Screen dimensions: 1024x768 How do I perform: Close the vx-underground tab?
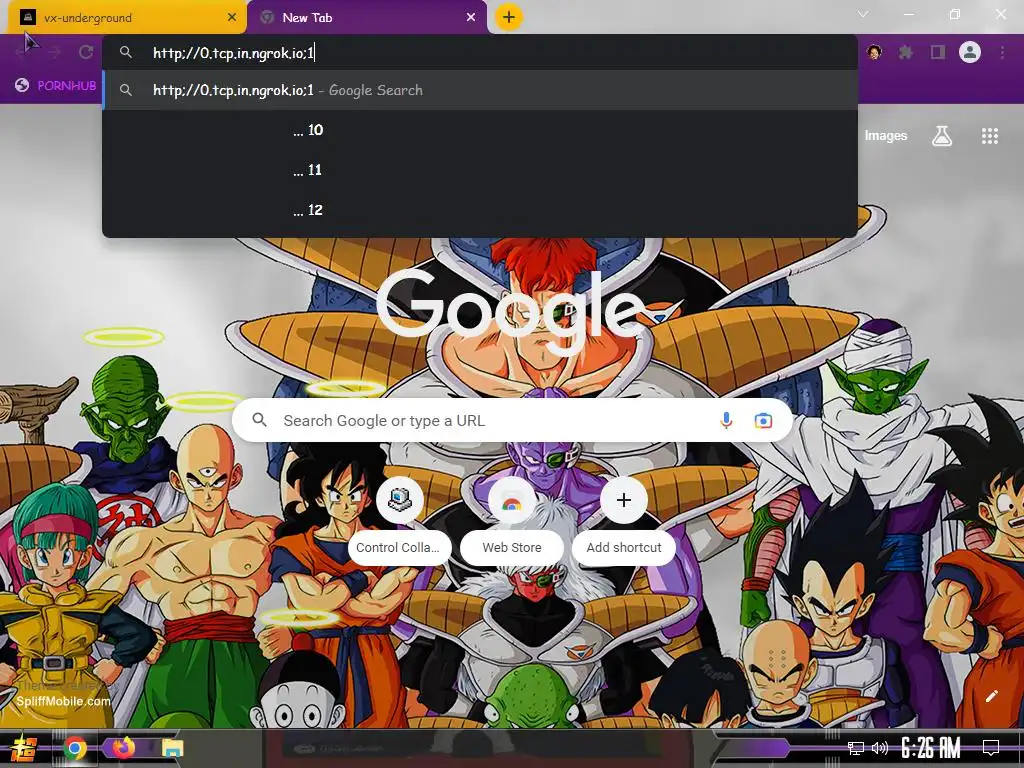tap(232, 18)
